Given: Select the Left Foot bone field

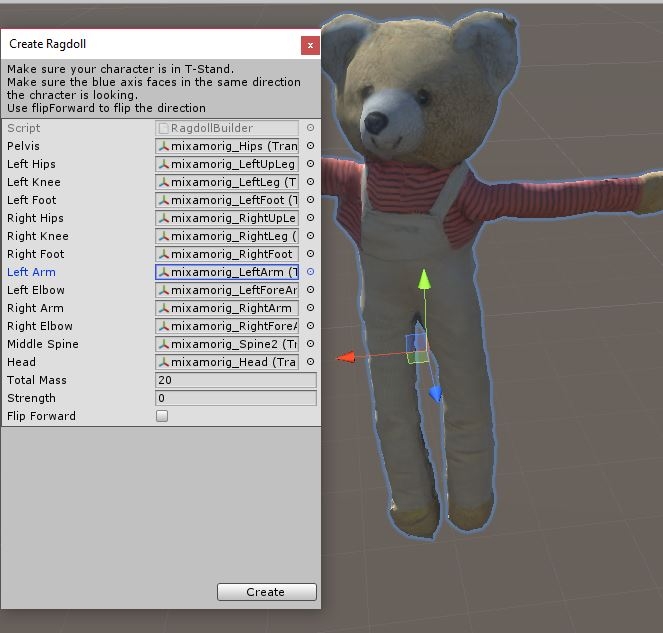Looking at the screenshot, I should pos(227,200).
